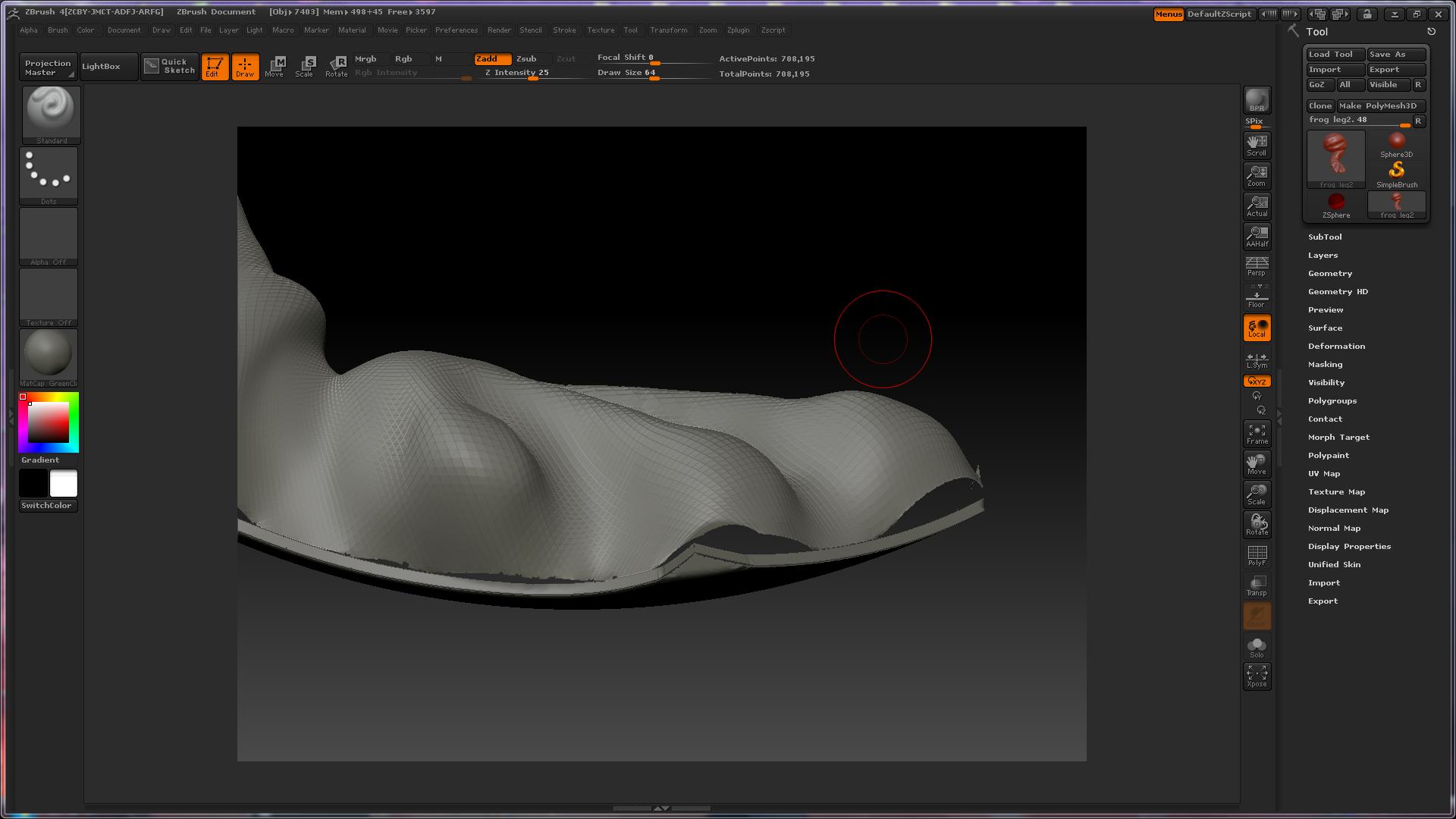
Task: Toggle Persp perspective view
Action: click(1257, 266)
